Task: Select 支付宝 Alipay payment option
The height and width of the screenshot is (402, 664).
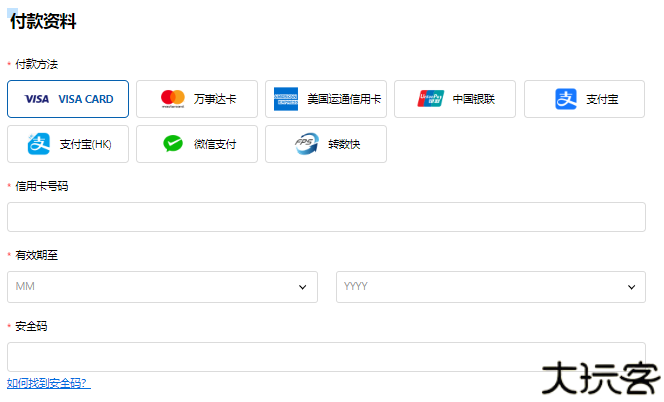Action: click(584, 99)
